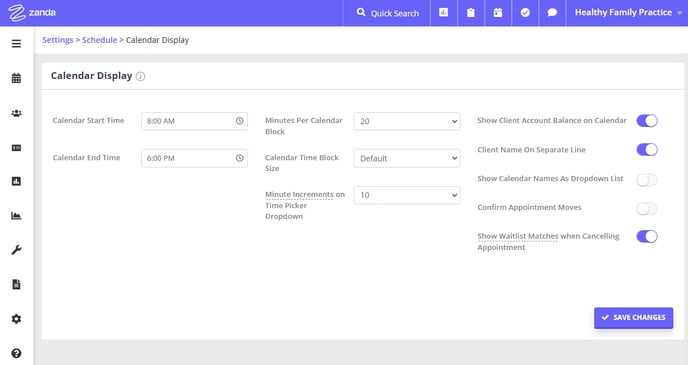Click the help question mark icon

[16, 353]
